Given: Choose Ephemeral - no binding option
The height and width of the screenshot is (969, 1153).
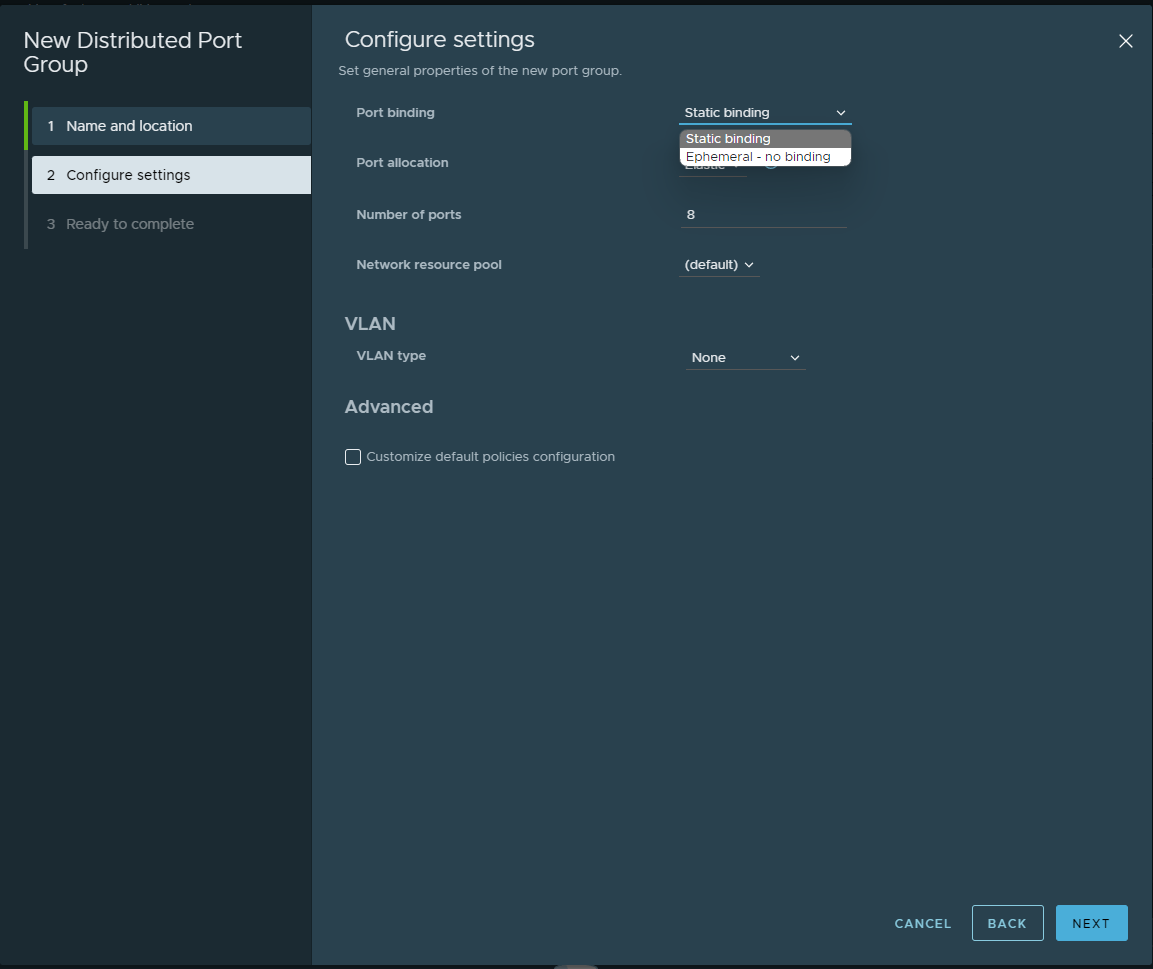Looking at the screenshot, I should coord(765,157).
